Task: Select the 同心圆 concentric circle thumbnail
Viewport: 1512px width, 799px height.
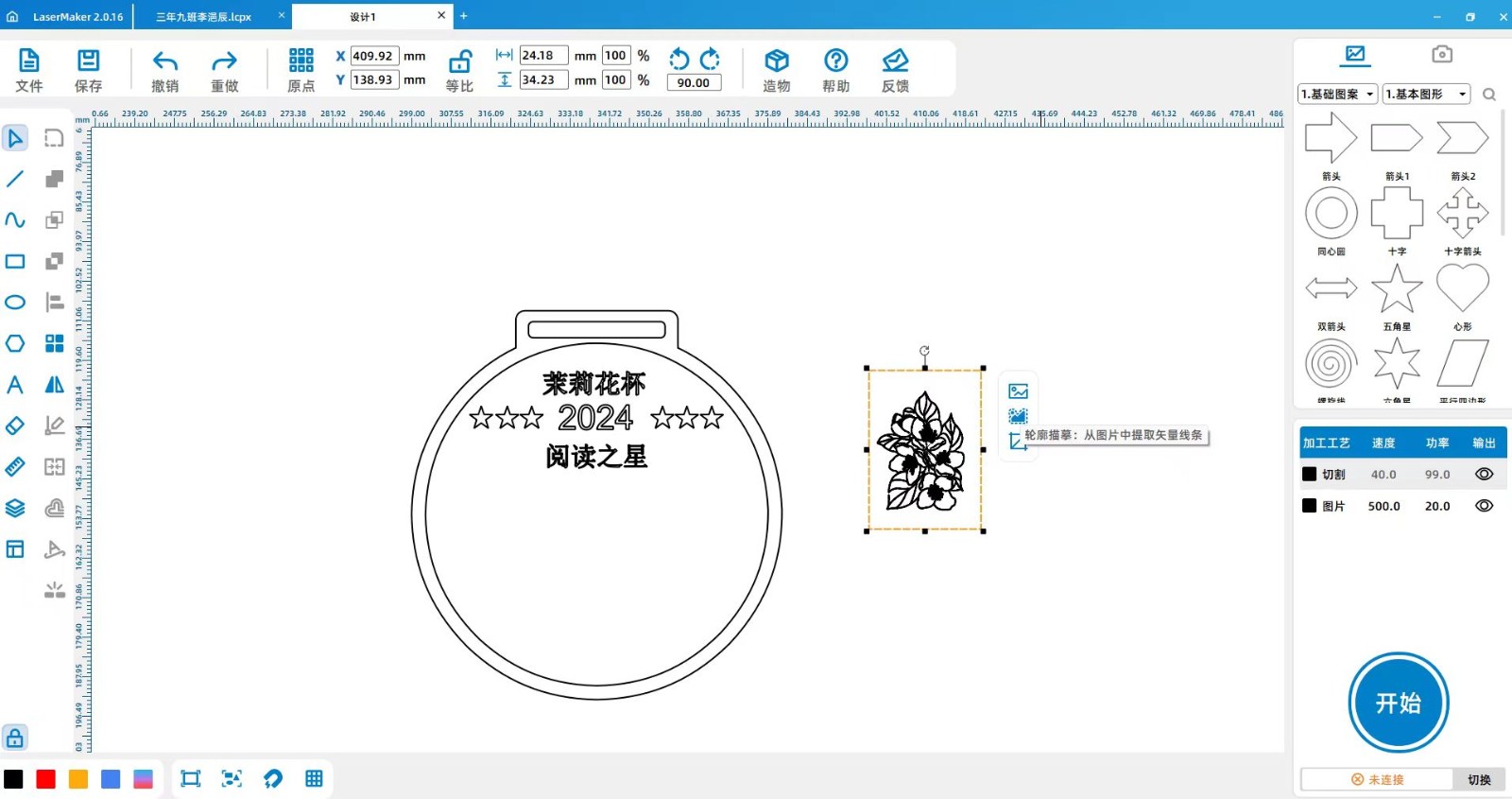Action: (1332, 213)
